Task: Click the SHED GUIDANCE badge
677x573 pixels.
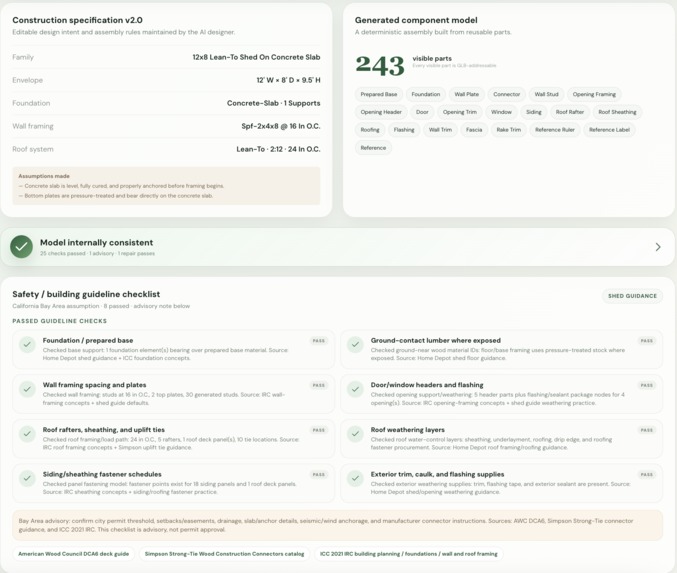Action: [x=632, y=296]
